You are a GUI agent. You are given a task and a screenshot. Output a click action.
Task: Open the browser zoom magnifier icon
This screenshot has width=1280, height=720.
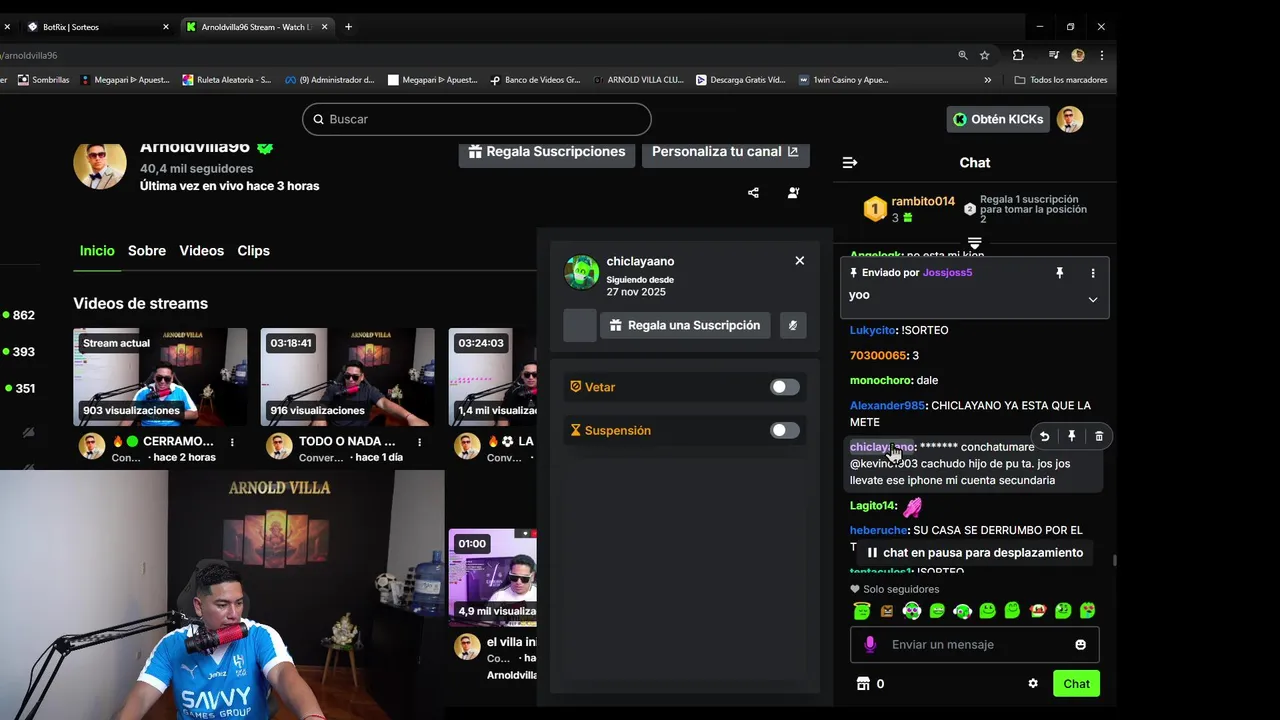click(963, 55)
